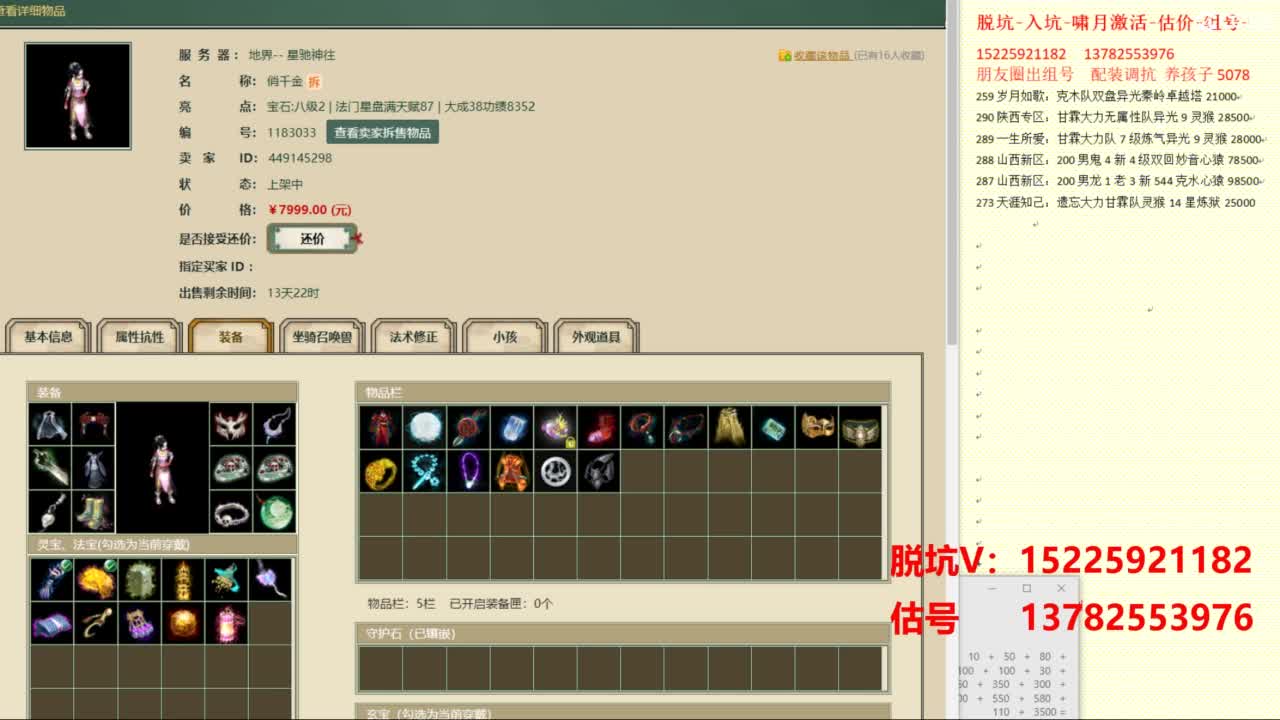The height and width of the screenshot is (720, 1280).
Task: Click the document line starting 259 岁月如歌
Action: click(1108, 97)
